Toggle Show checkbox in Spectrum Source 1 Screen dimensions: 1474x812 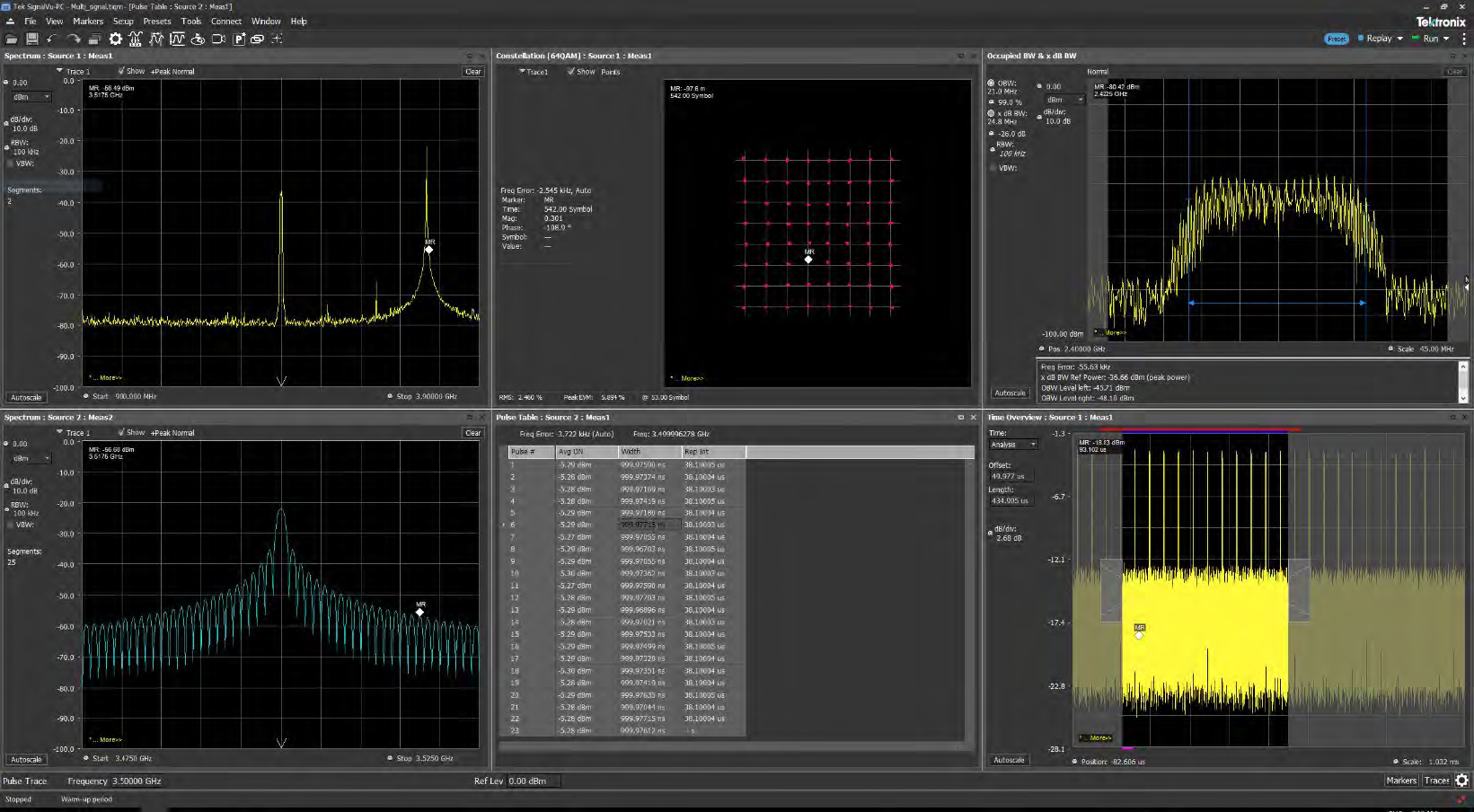click(x=121, y=71)
